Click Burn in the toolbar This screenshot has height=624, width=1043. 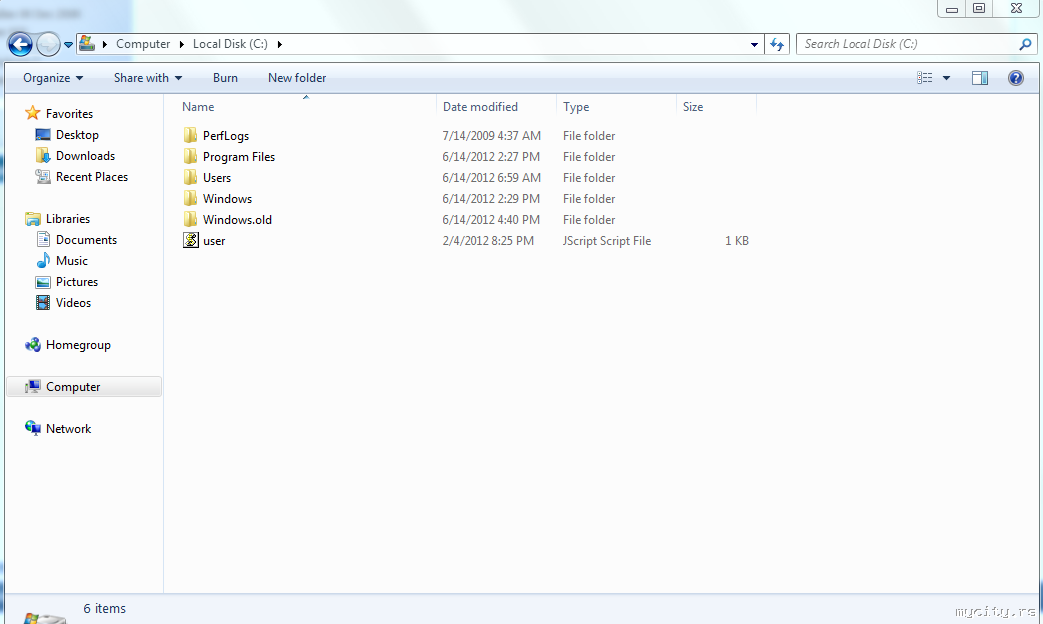tap(225, 78)
